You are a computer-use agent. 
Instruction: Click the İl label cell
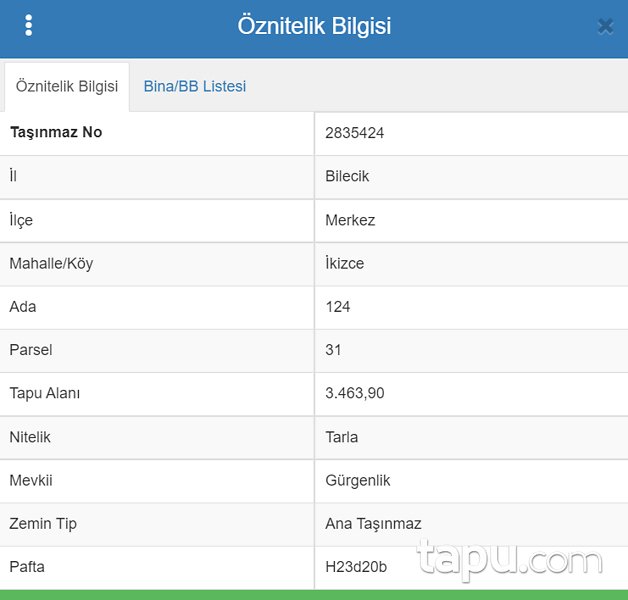coord(157,177)
